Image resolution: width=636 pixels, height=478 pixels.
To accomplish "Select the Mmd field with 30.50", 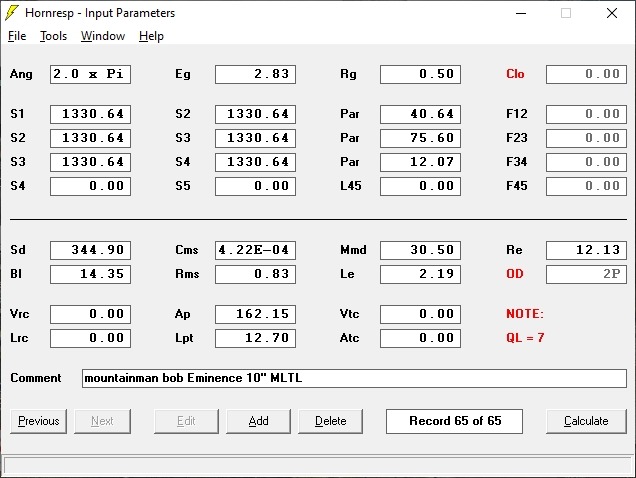I will point(420,250).
